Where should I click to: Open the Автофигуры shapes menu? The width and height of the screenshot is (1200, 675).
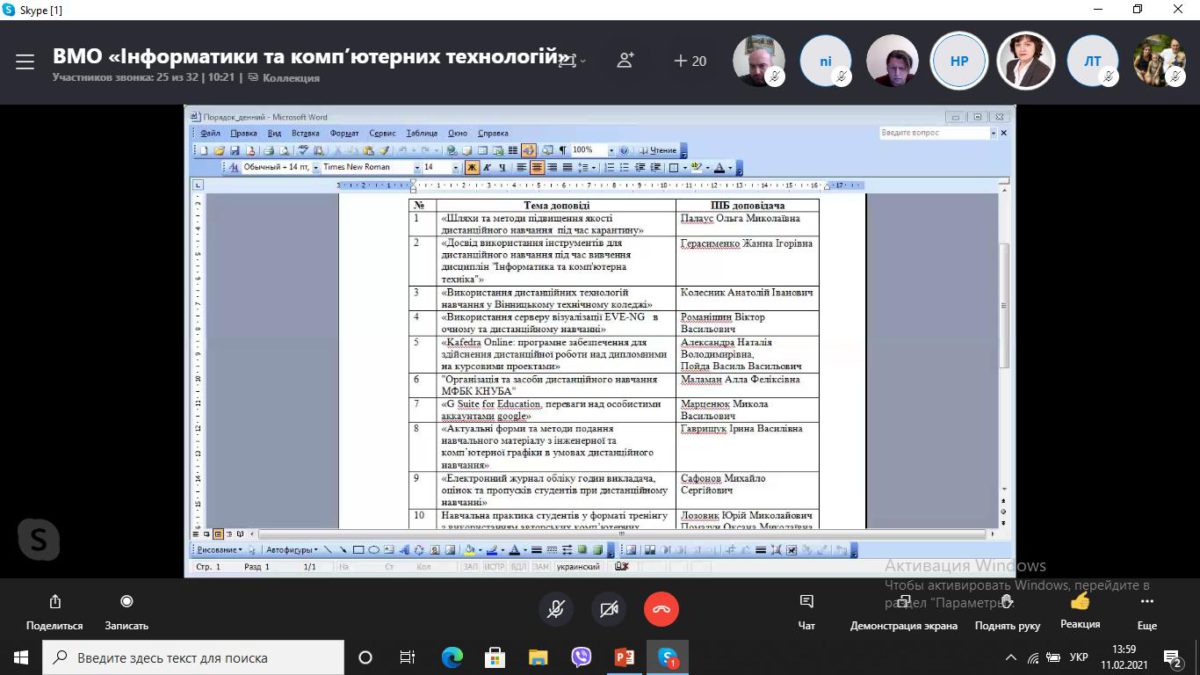(x=292, y=550)
